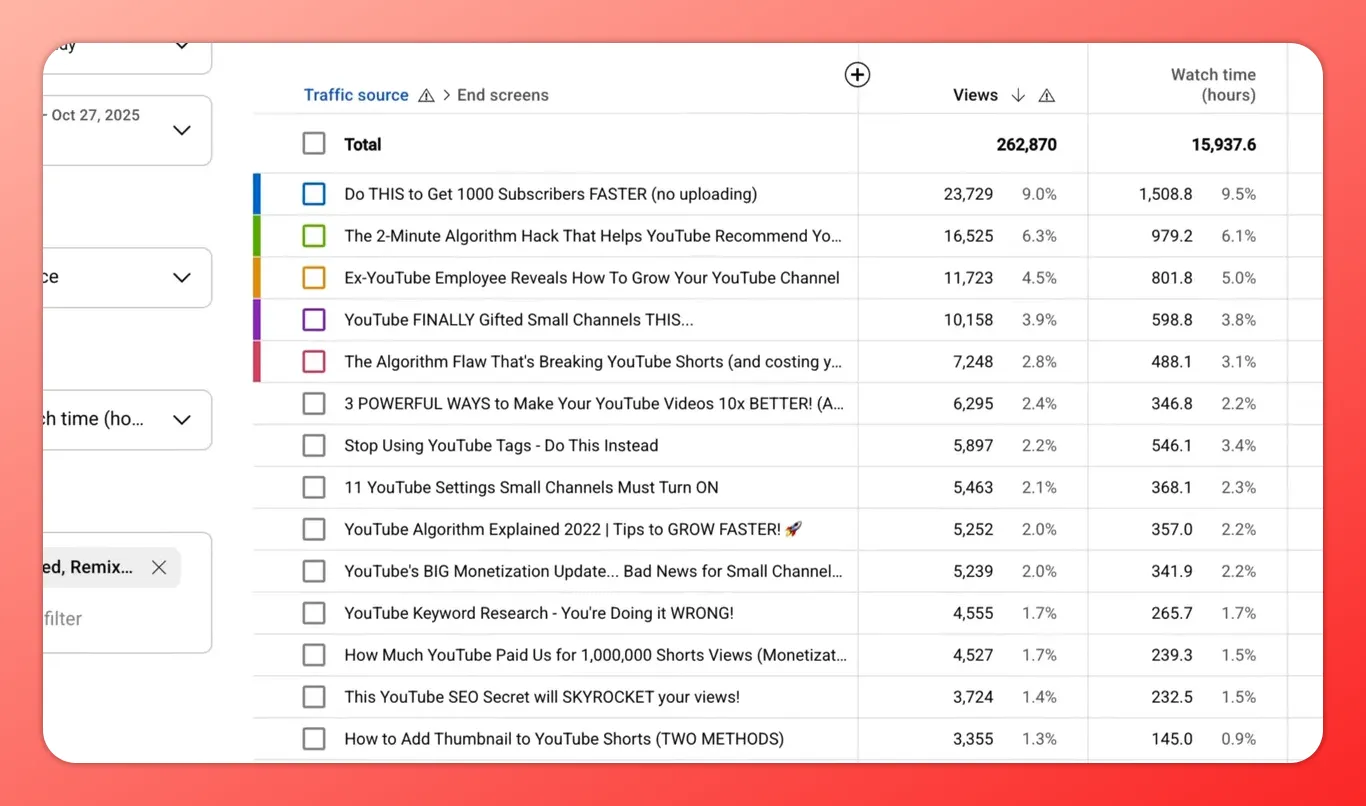Click the views value 3,355
The height and width of the screenshot is (806, 1366).
[974, 739]
